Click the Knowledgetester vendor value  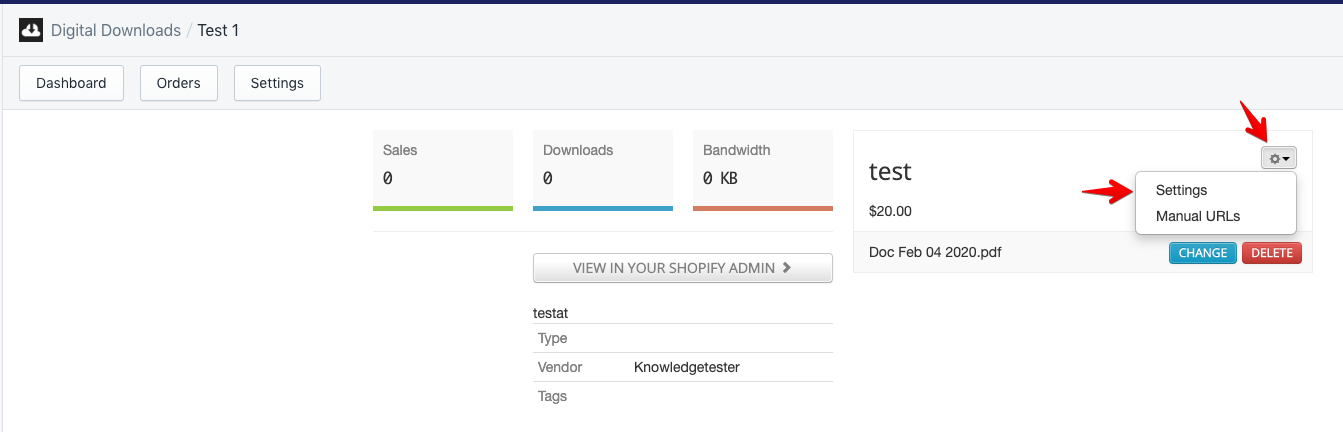(x=686, y=367)
